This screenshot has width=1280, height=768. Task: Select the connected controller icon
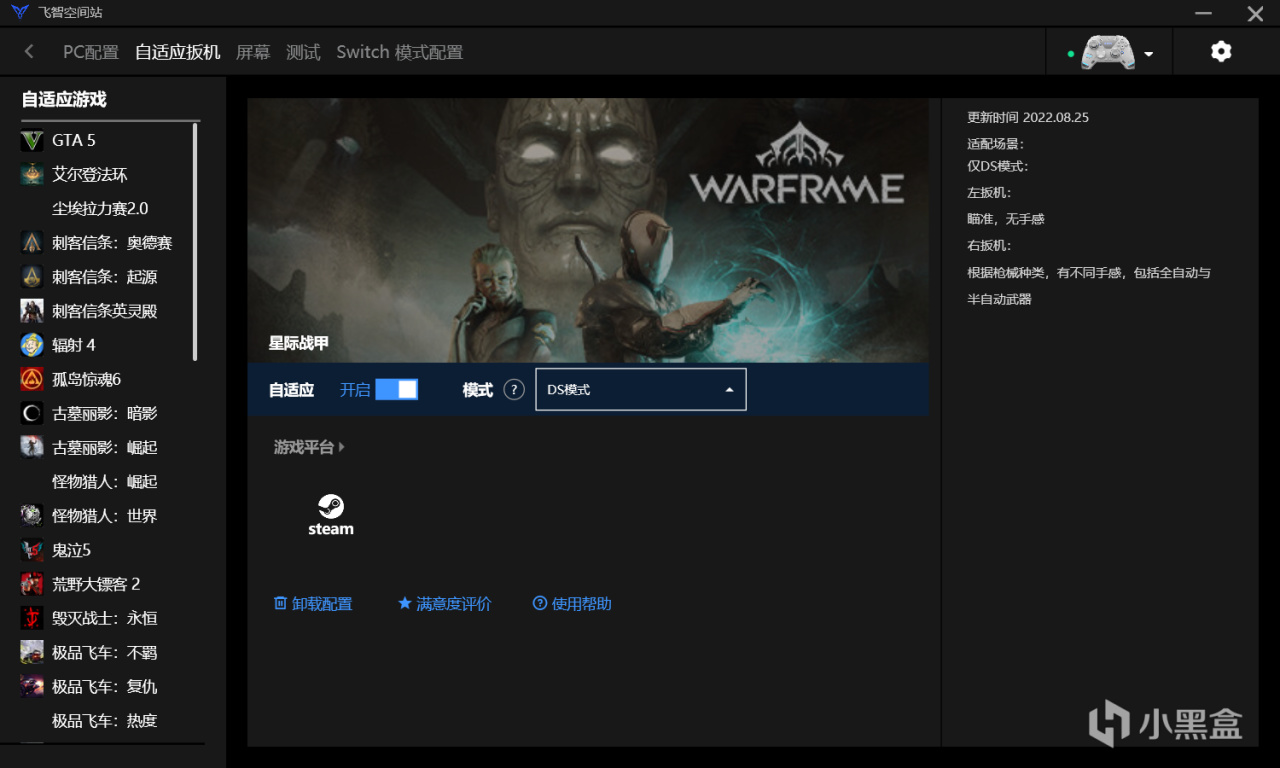click(x=1108, y=53)
